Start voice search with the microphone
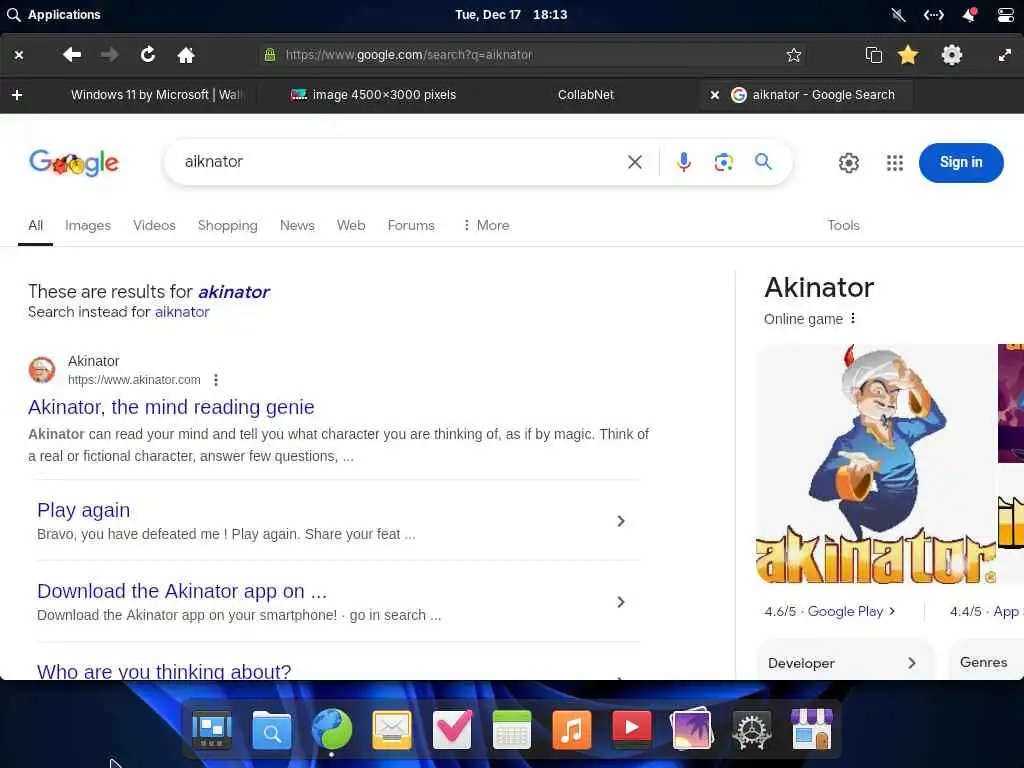1024x768 pixels. 684,162
